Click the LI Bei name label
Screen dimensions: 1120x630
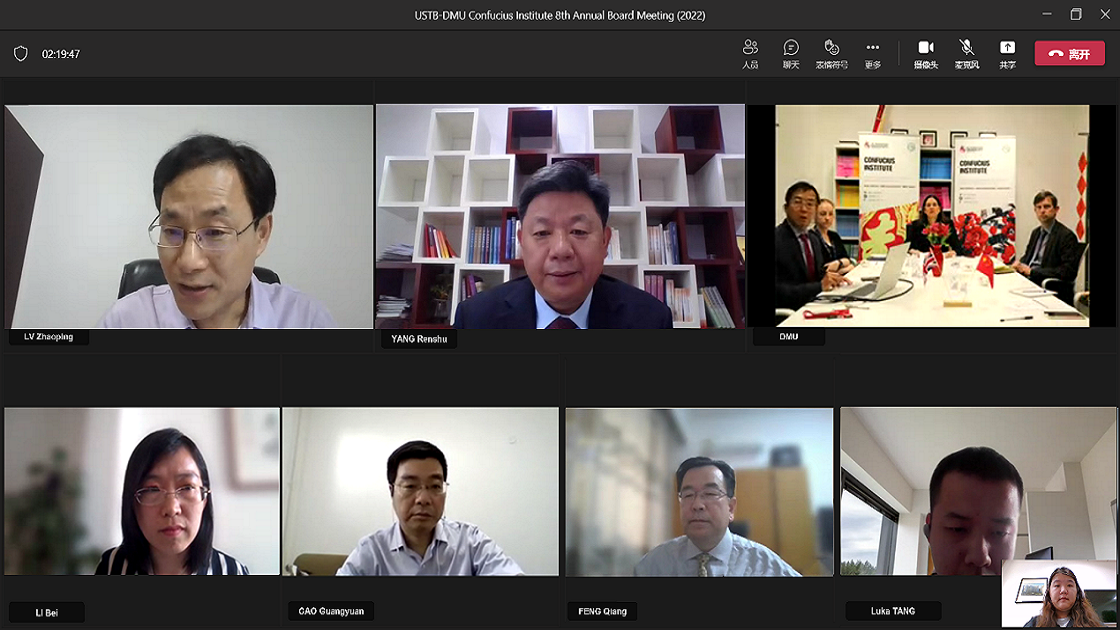click(x=46, y=612)
